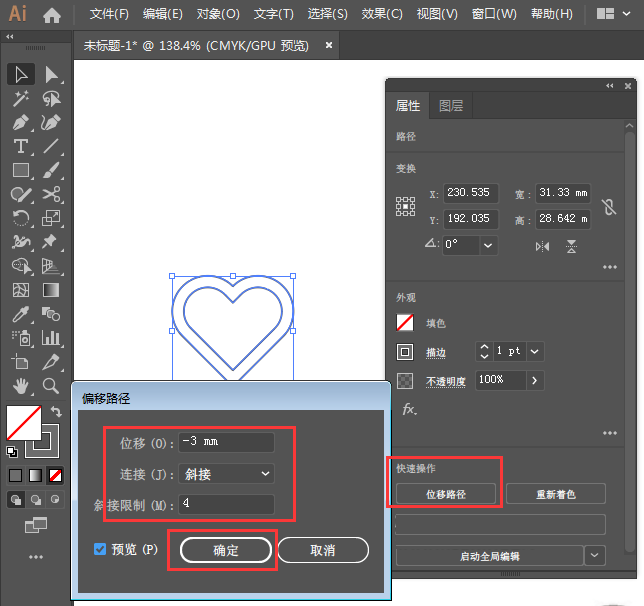The height and width of the screenshot is (606, 644).
Task: Choose the Shaper pencil tool
Action: pyautogui.click(x=21, y=194)
